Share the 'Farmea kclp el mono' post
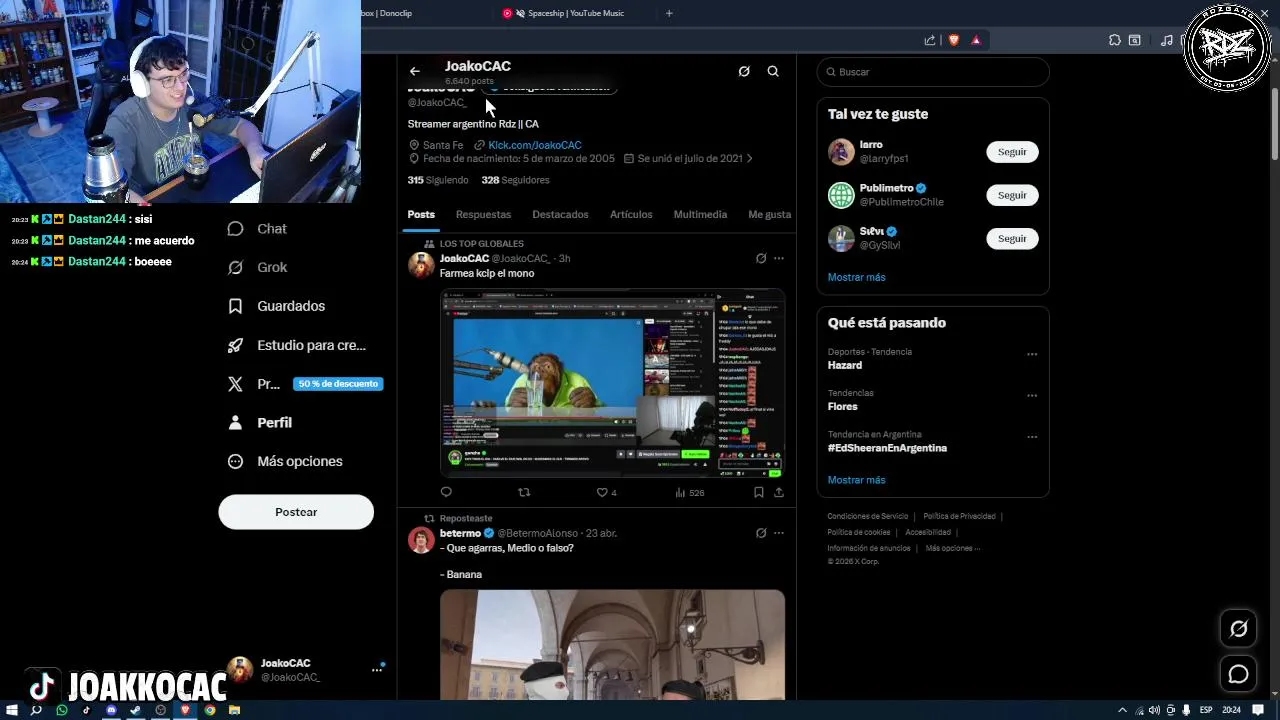The height and width of the screenshot is (720, 1280). click(779, 492)
